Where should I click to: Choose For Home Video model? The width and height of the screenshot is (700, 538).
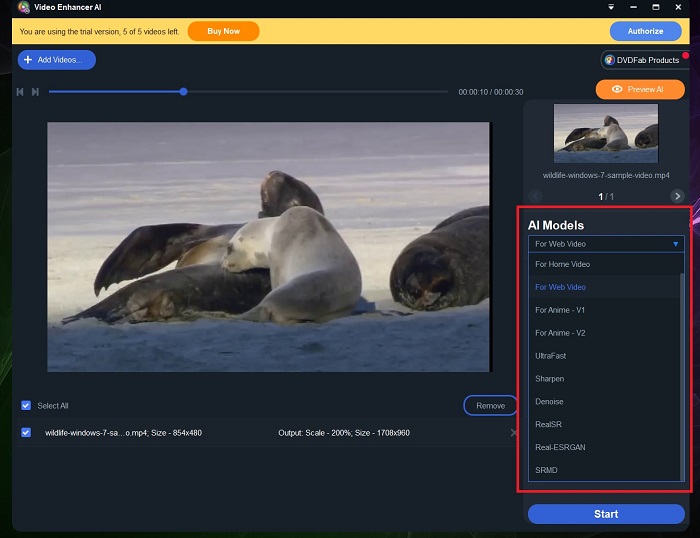coord(563,264)
